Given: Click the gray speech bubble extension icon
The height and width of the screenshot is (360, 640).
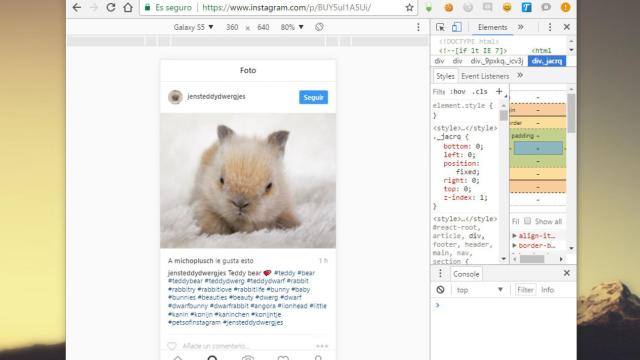Looking at the screenshot, I should click(x=546, y=7).
